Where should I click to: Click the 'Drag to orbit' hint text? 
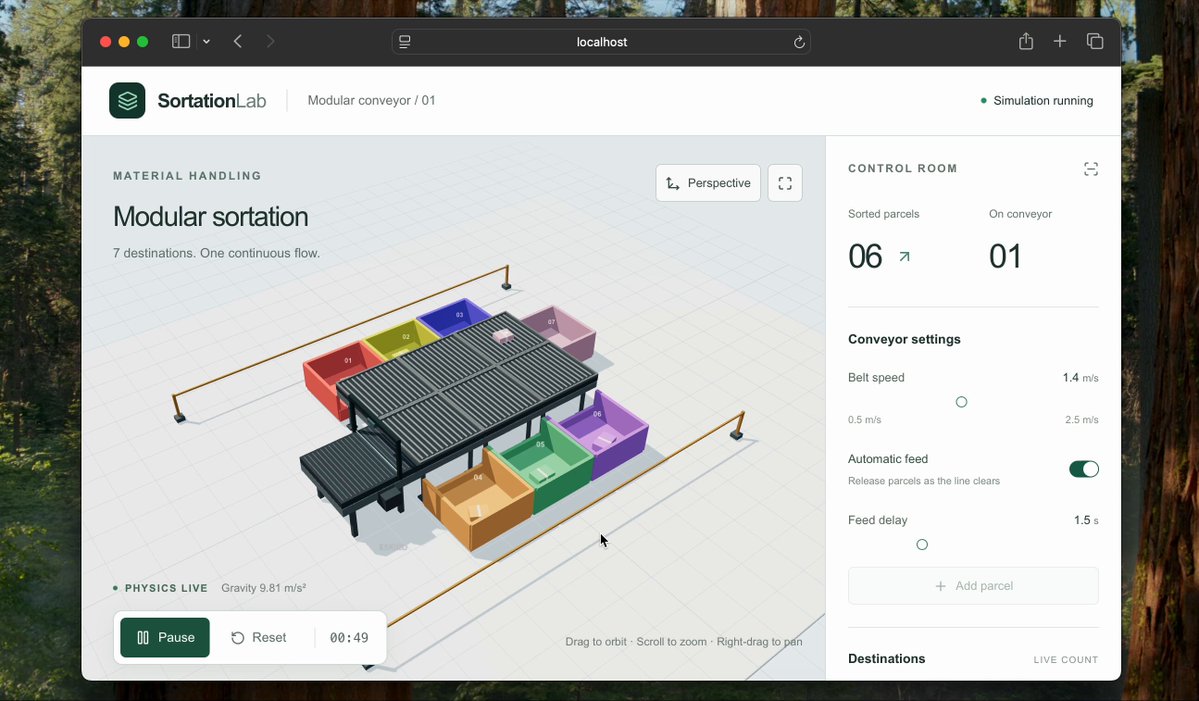596,641
